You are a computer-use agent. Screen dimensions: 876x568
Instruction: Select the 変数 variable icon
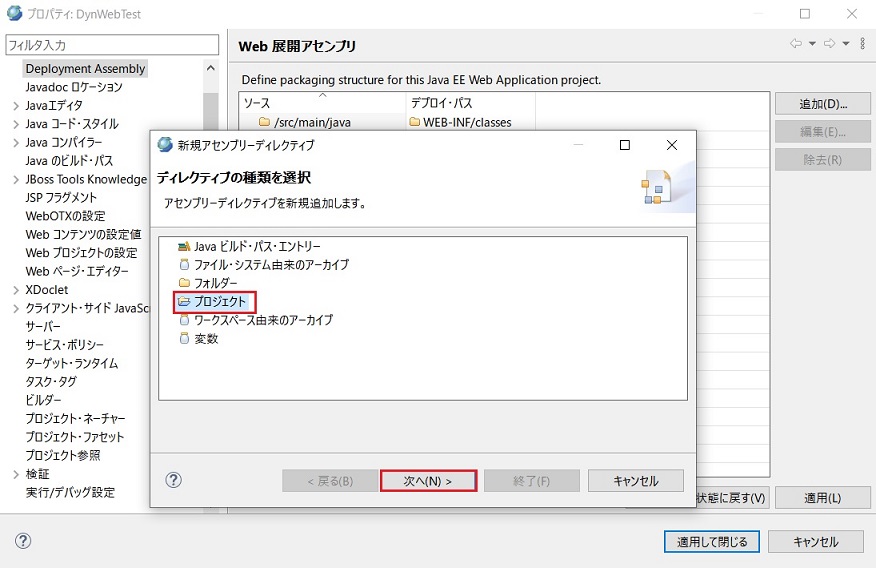coord(184,338)
